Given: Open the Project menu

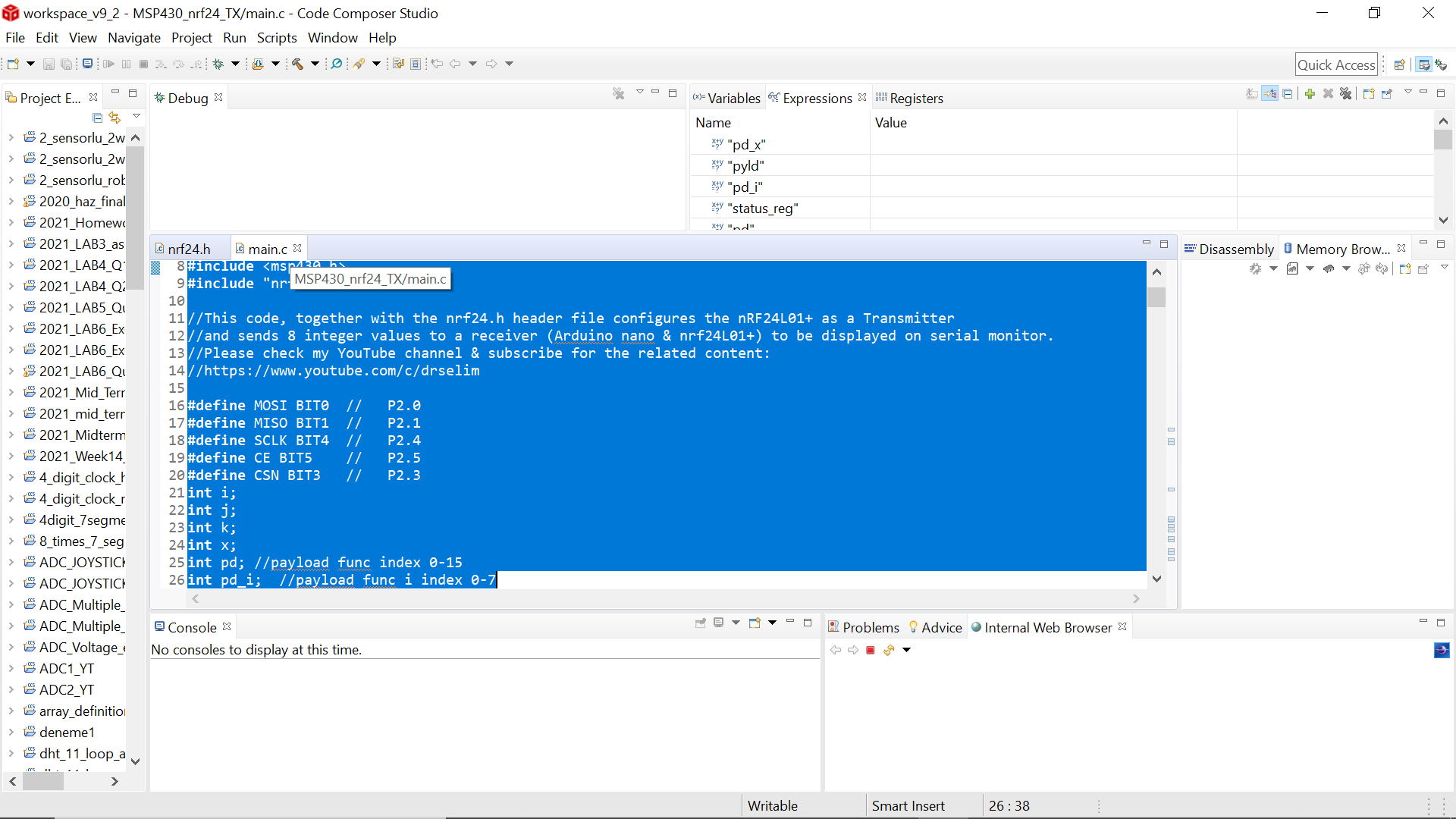Looking at the screenshot, I should click(191, 37).
